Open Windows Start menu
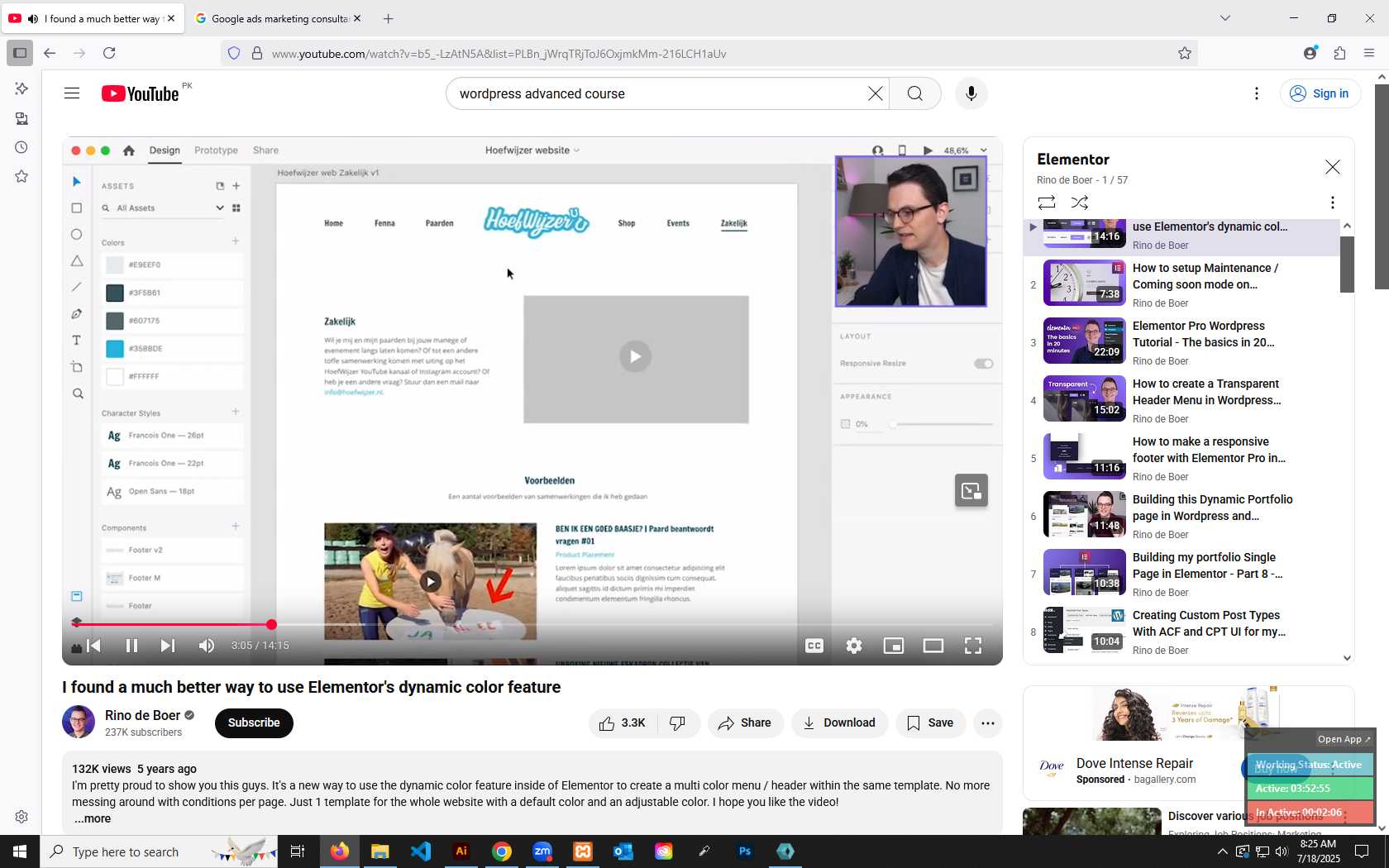The height and width of the screenshot is (868, 1389). (20, 851)
